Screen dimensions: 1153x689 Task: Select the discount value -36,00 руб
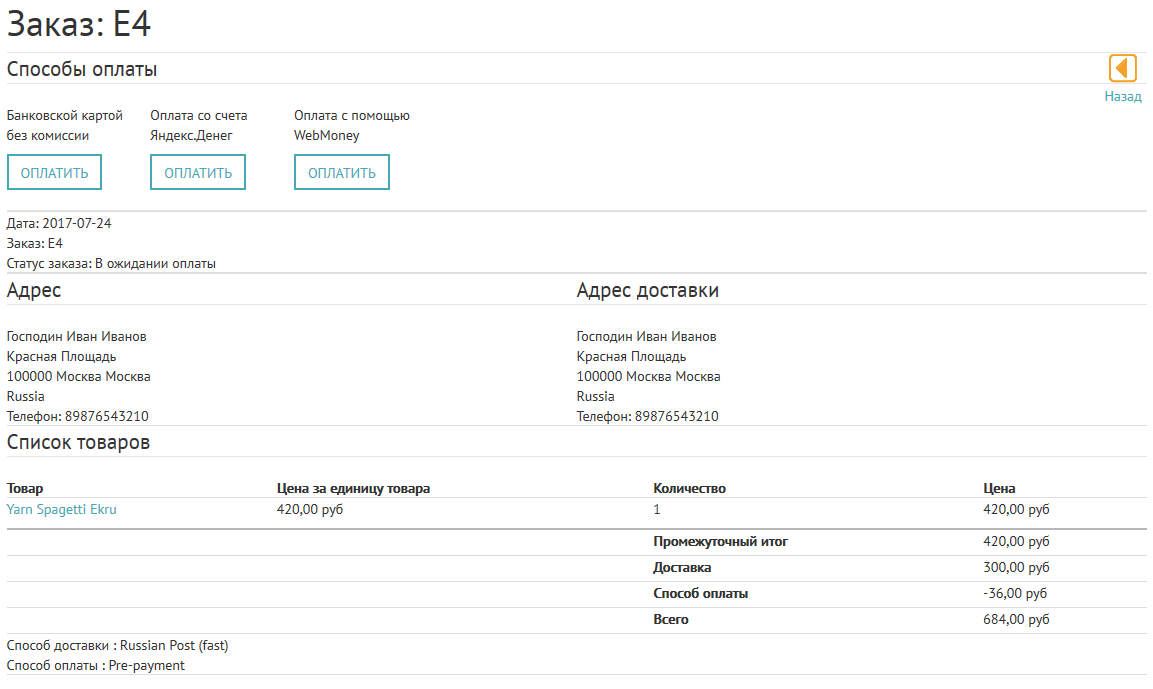1015,593
